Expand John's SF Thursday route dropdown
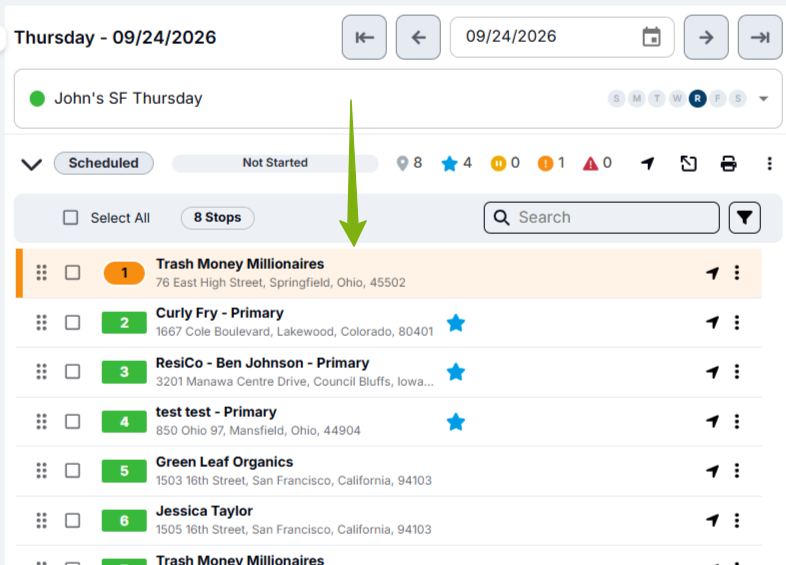Image resolution: width=786 pixels, height=565 pixels. [763, 99]
